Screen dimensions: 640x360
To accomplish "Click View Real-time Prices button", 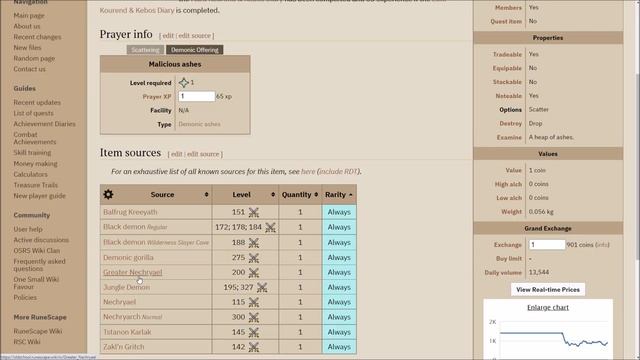I will pyautogui.click(x=548, y=289).
